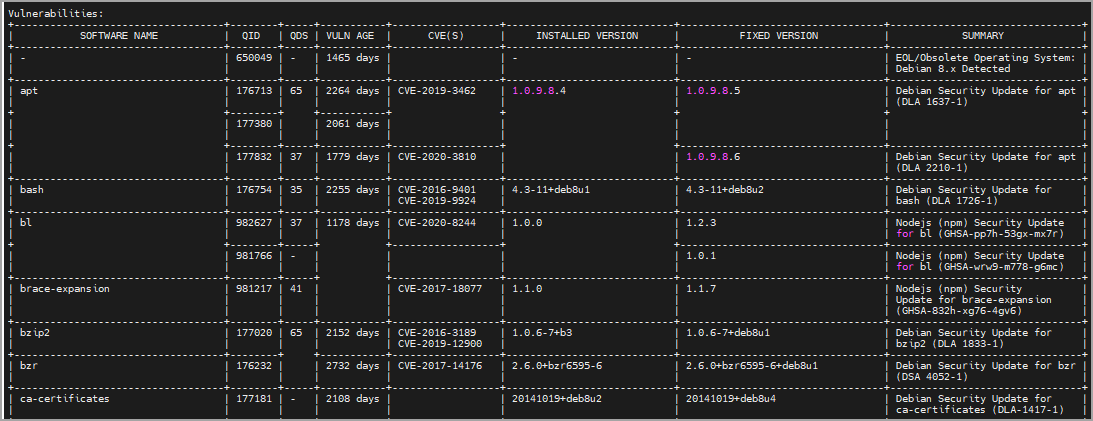Click the QID column header
The image size is (1093, 421).
coord(250,36)
